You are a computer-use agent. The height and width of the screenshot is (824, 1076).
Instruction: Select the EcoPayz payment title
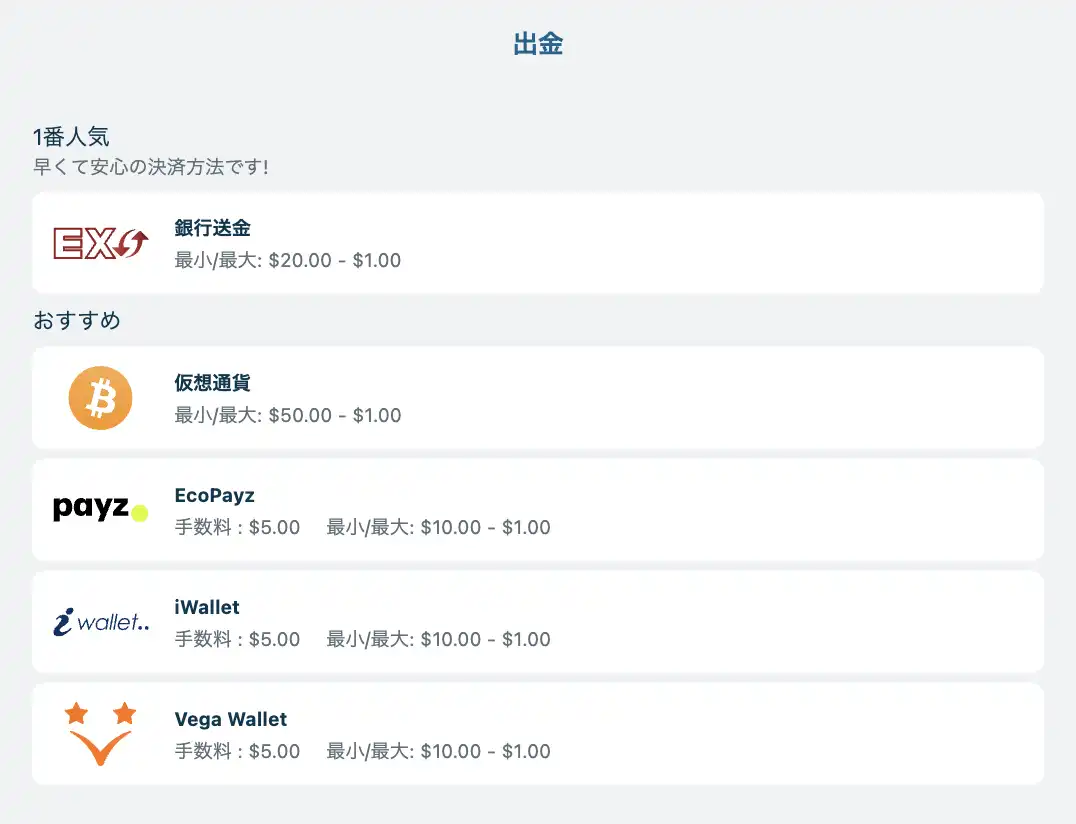pyautogui.click(x=214, y=495)
